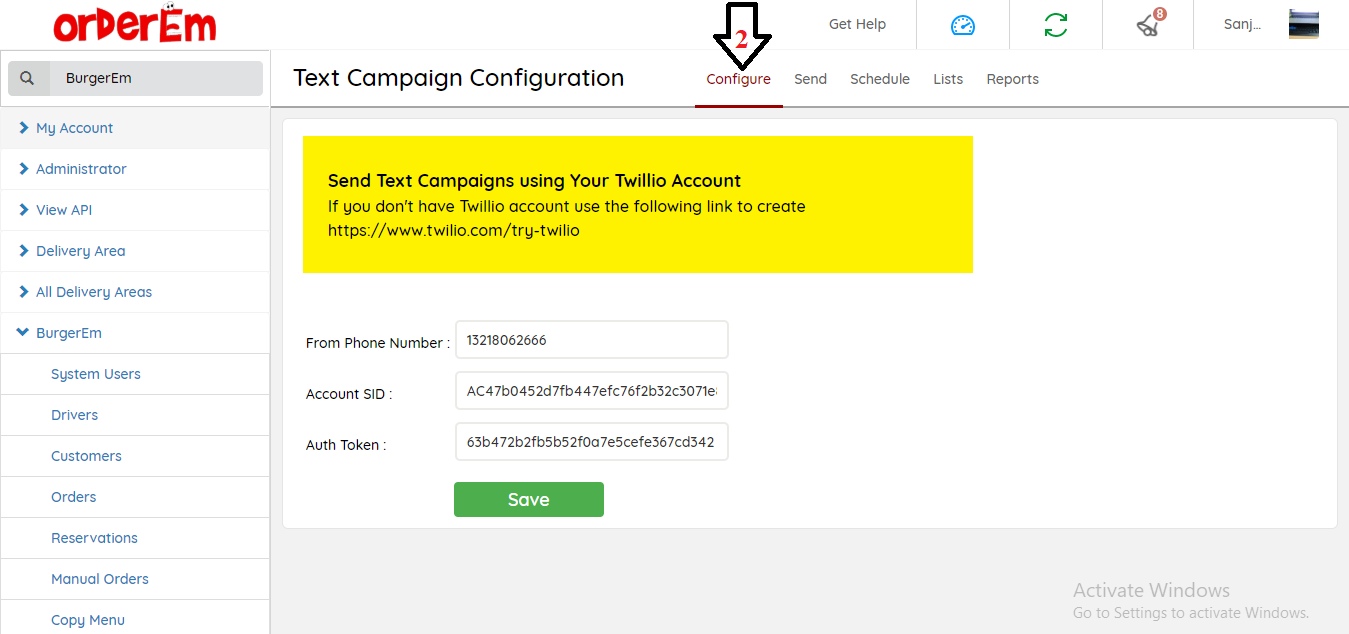Click the Get Help link
Viewport: 1349px width, 634px height.
point(857,24)
